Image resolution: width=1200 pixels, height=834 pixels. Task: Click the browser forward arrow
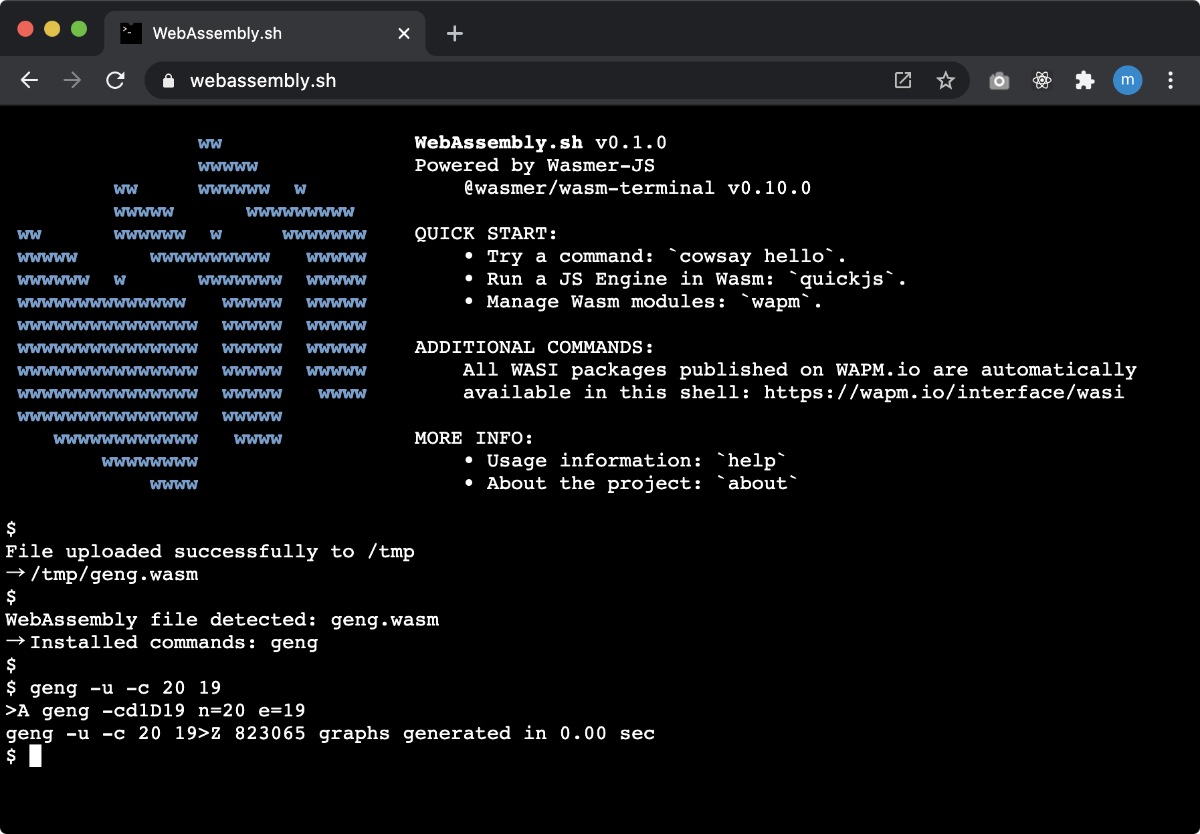pyautogui.click(x=72, y=81)
